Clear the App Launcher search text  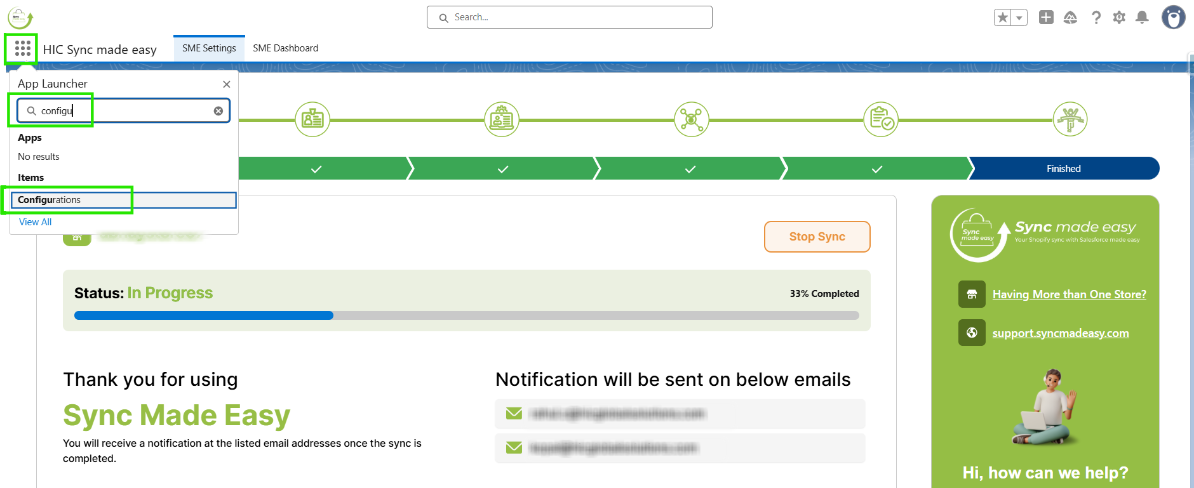218,111
